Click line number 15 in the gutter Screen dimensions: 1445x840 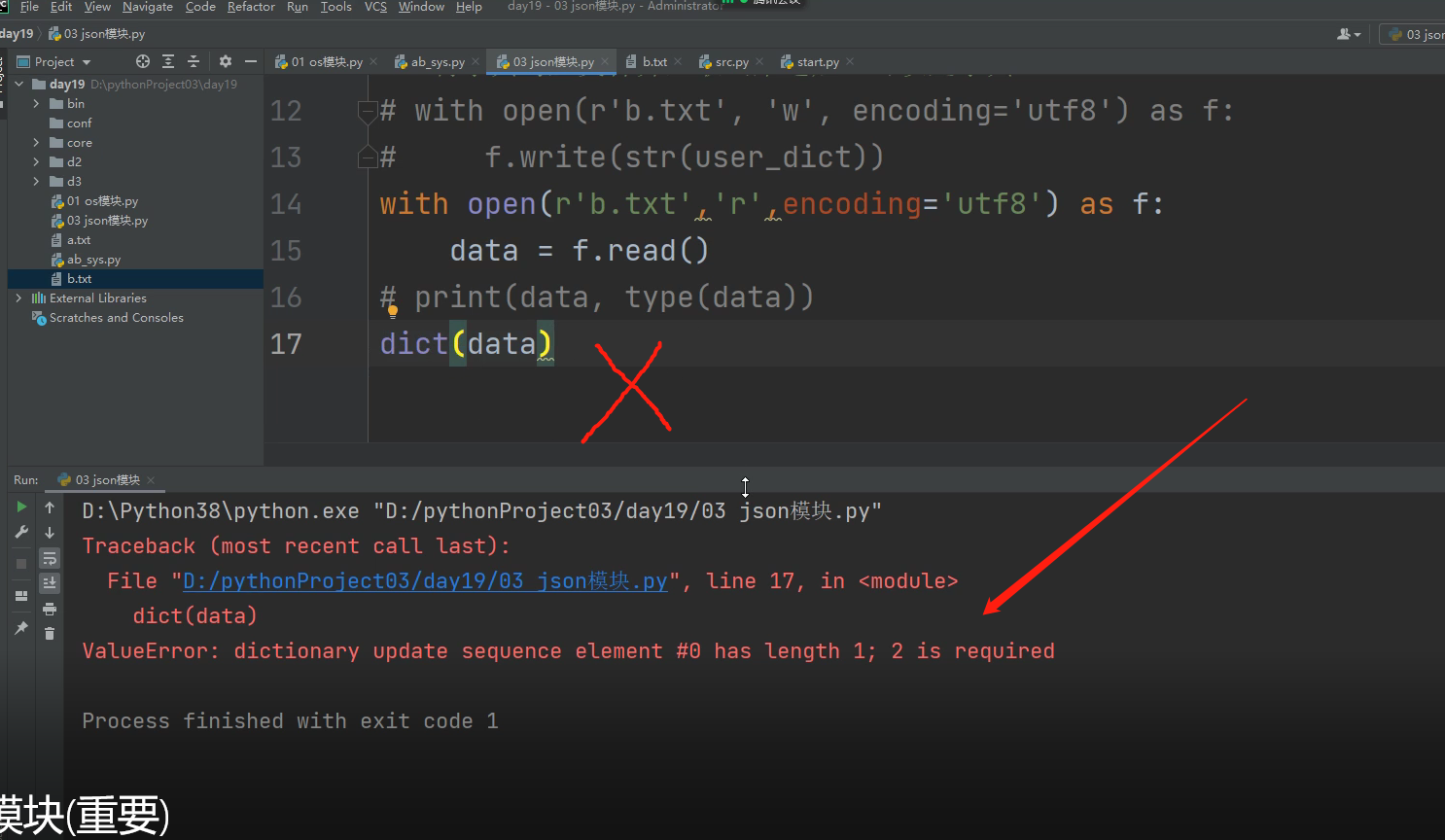tap(286, 251)
